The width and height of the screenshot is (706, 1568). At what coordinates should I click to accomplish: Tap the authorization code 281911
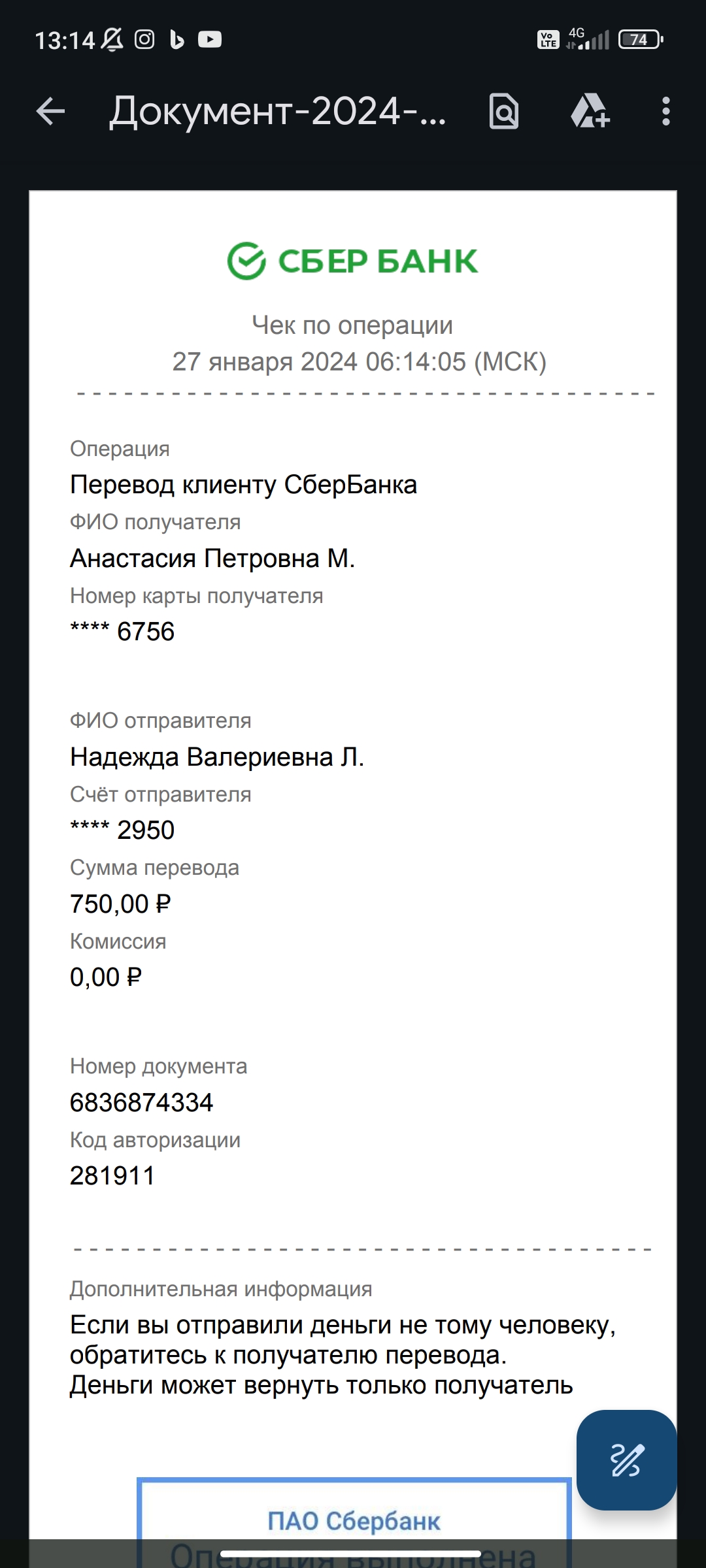coord(112,1176)
